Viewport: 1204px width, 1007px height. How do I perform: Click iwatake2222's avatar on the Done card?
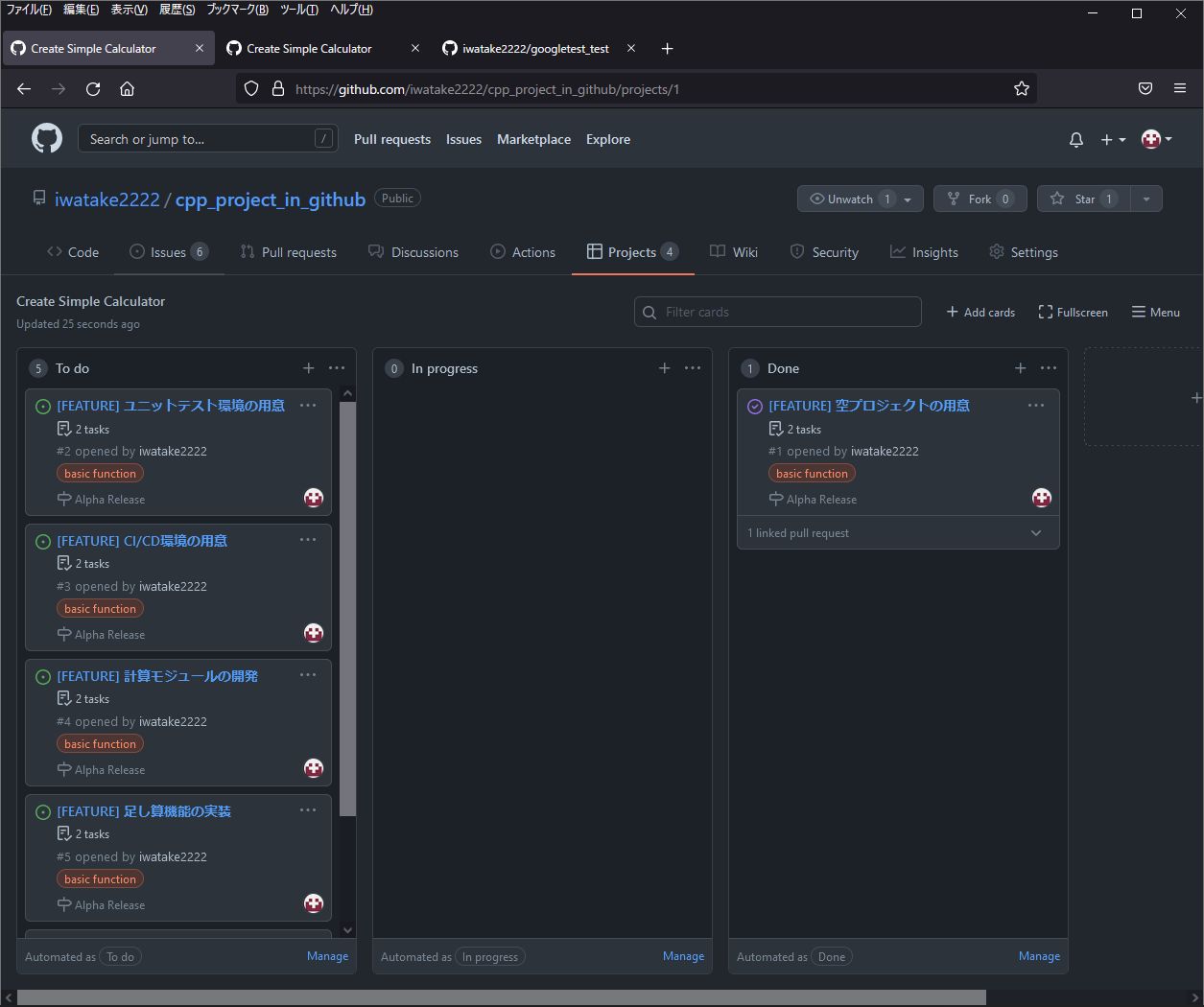pyautogui.click(x=1042, y=498)
